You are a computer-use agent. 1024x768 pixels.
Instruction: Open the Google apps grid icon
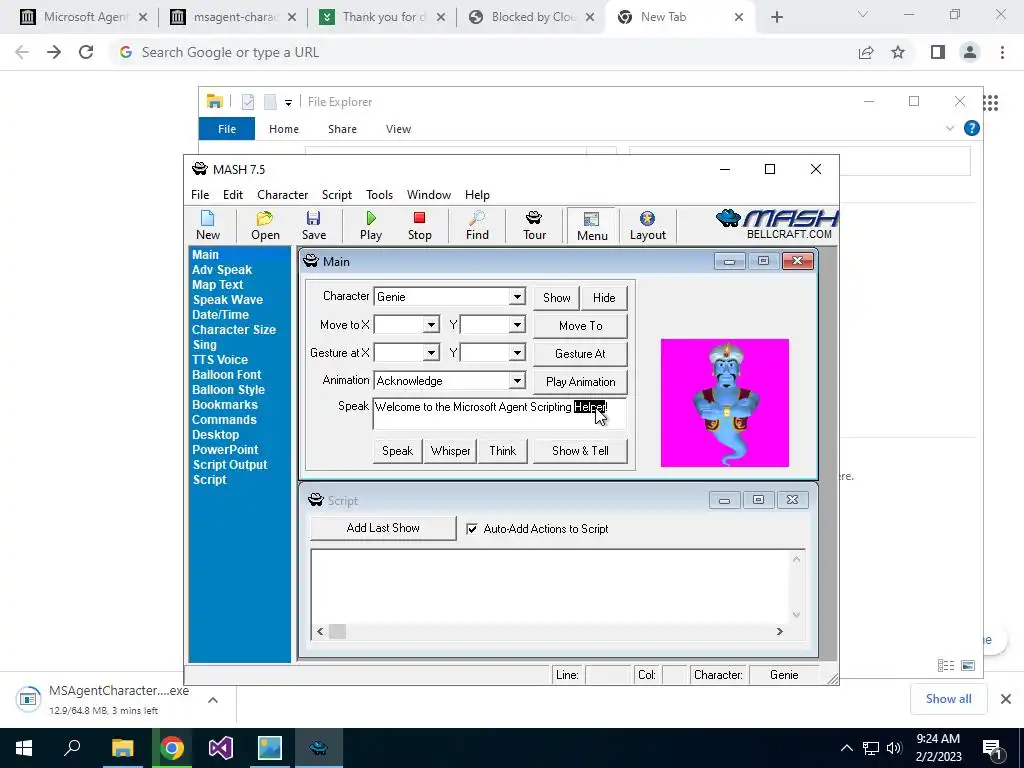coord(991,103)
